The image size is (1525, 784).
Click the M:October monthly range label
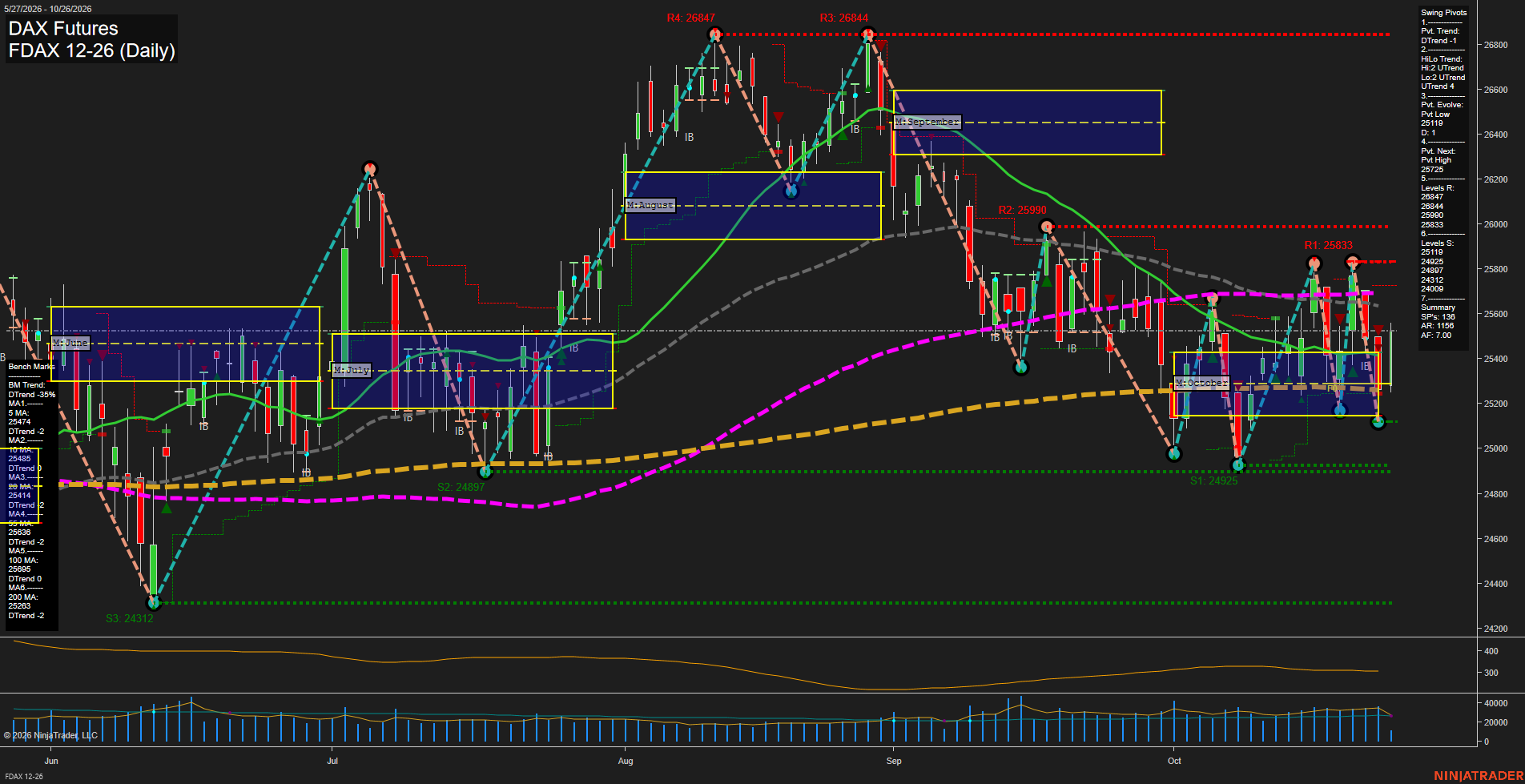[1201, 383]
